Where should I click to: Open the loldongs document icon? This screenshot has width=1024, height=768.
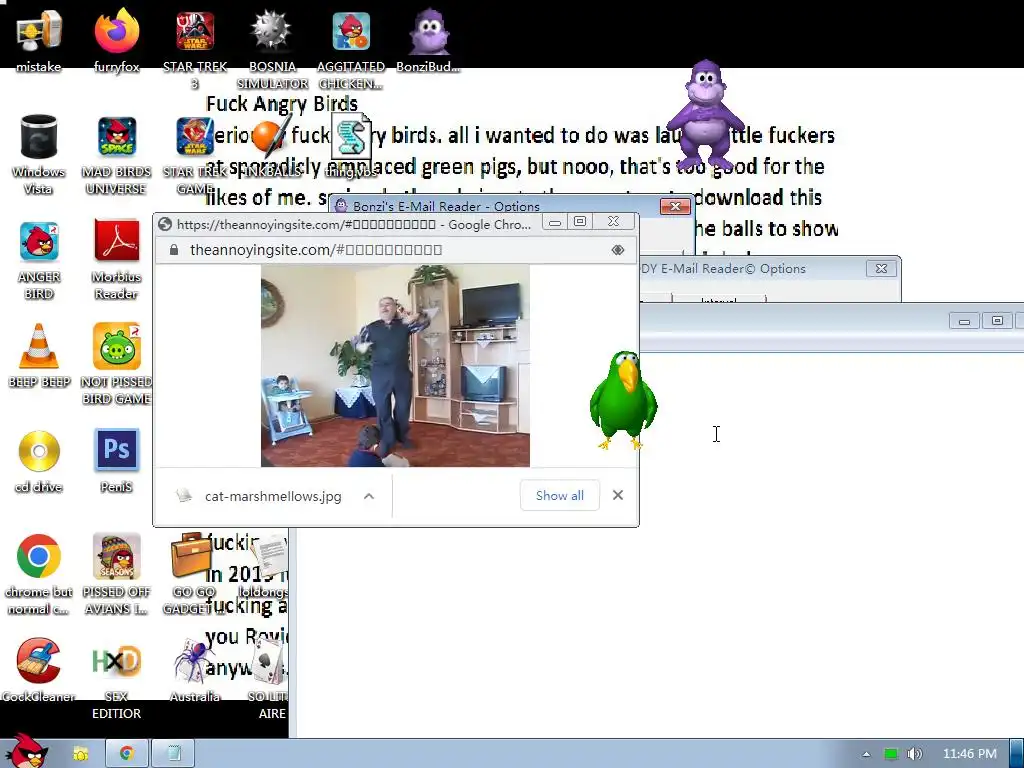point(269,556)
